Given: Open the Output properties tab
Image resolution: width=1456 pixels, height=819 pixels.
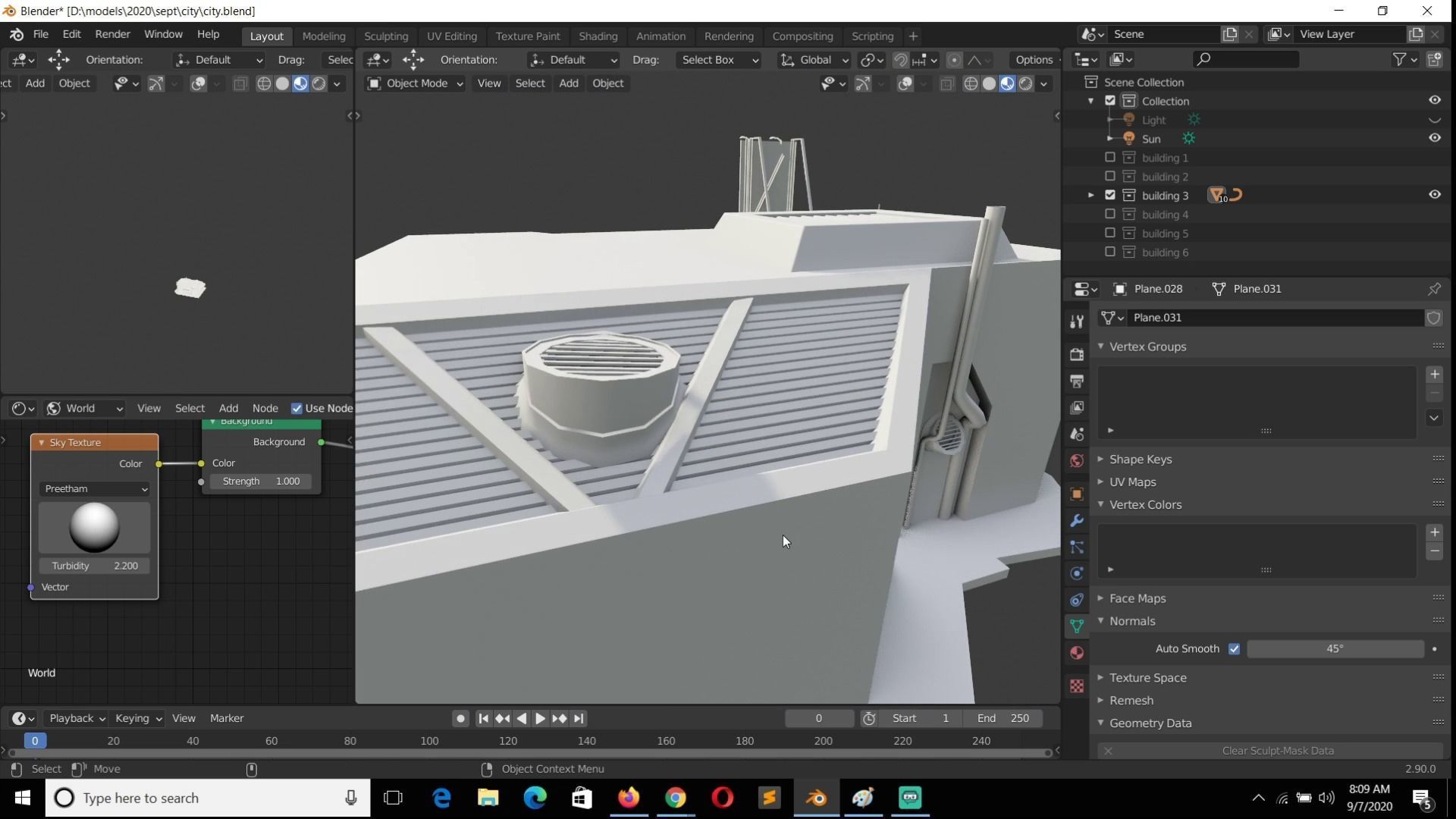Looking at the screenshot, I should [1076, 381].
